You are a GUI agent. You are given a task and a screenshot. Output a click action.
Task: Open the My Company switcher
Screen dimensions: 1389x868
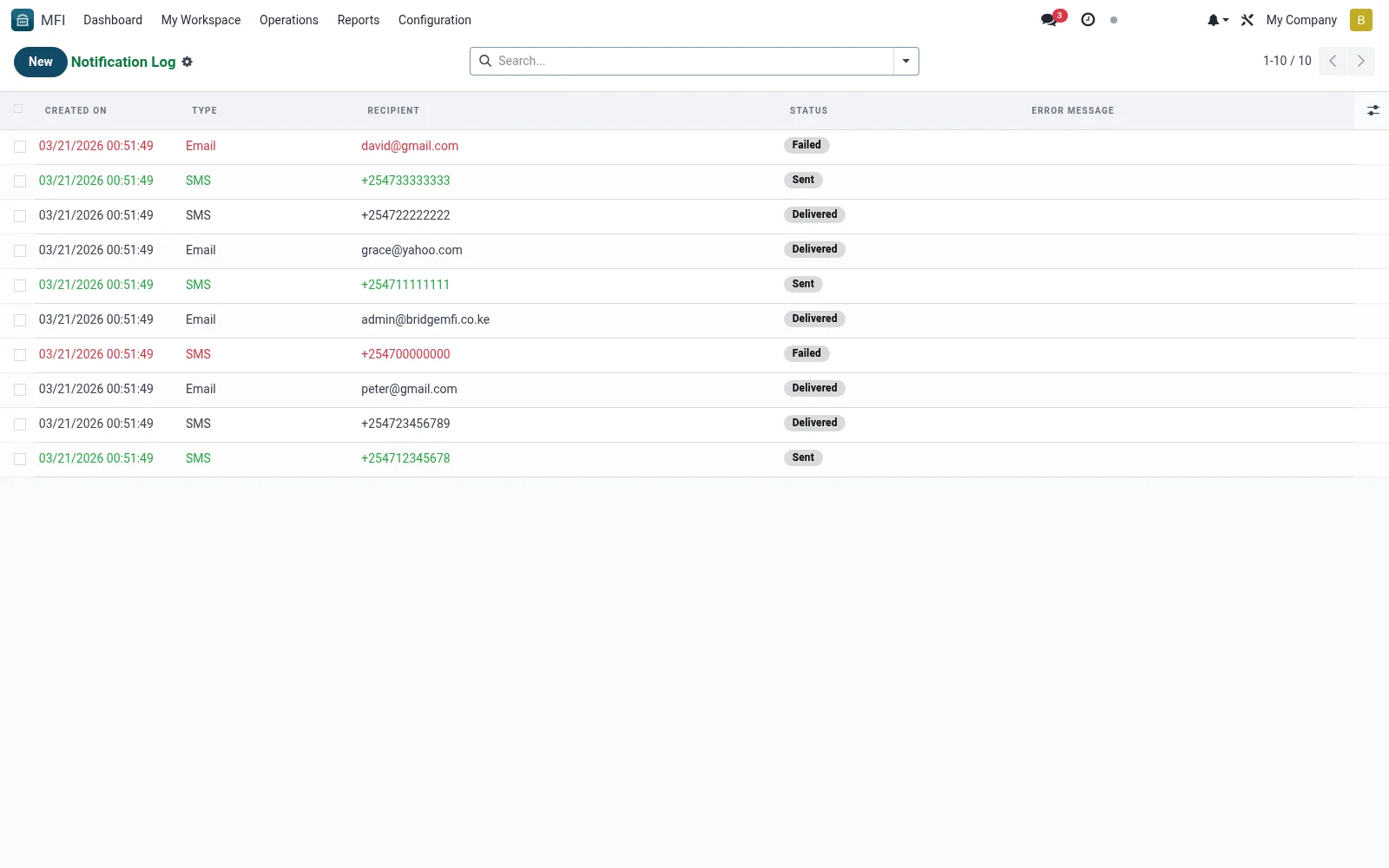[1301, 20]
